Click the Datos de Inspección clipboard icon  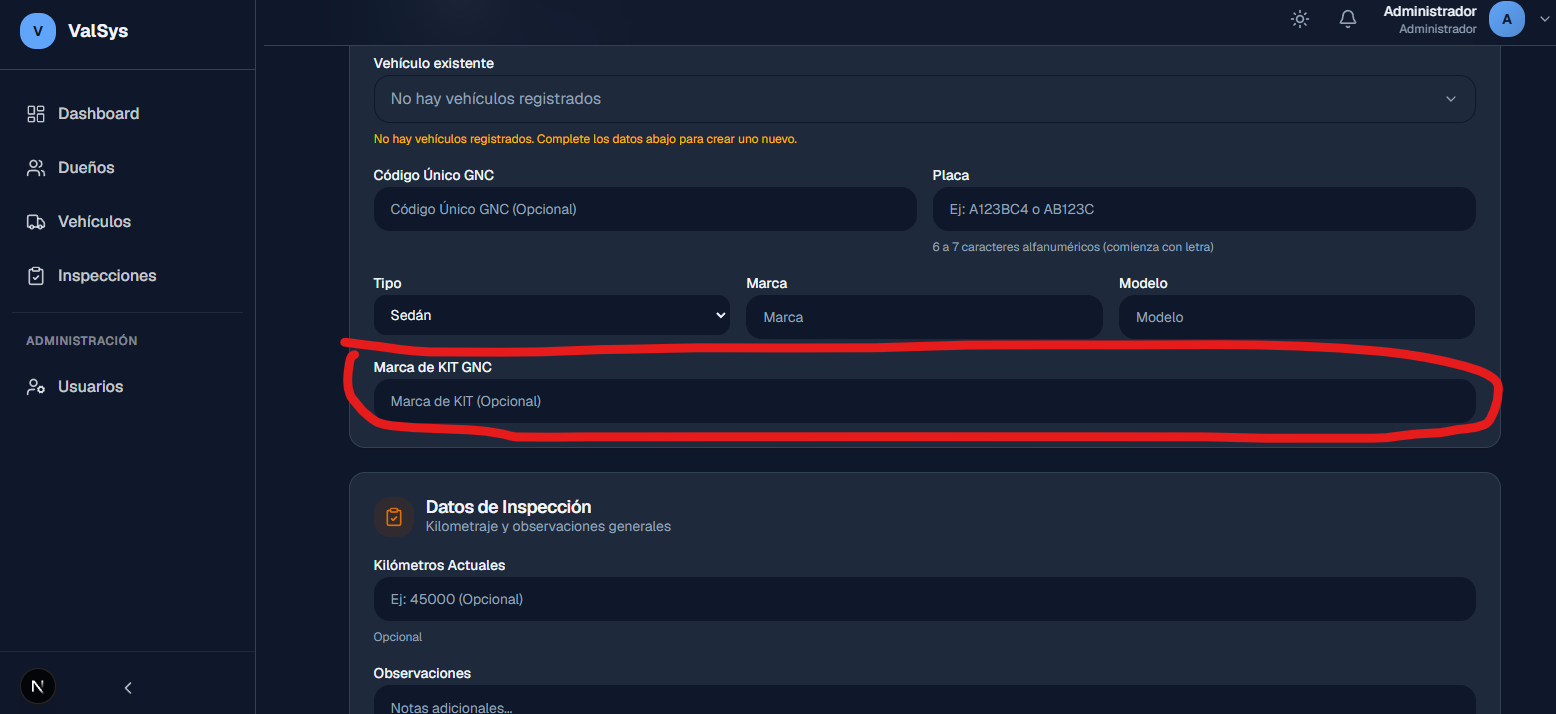point(393,517)
